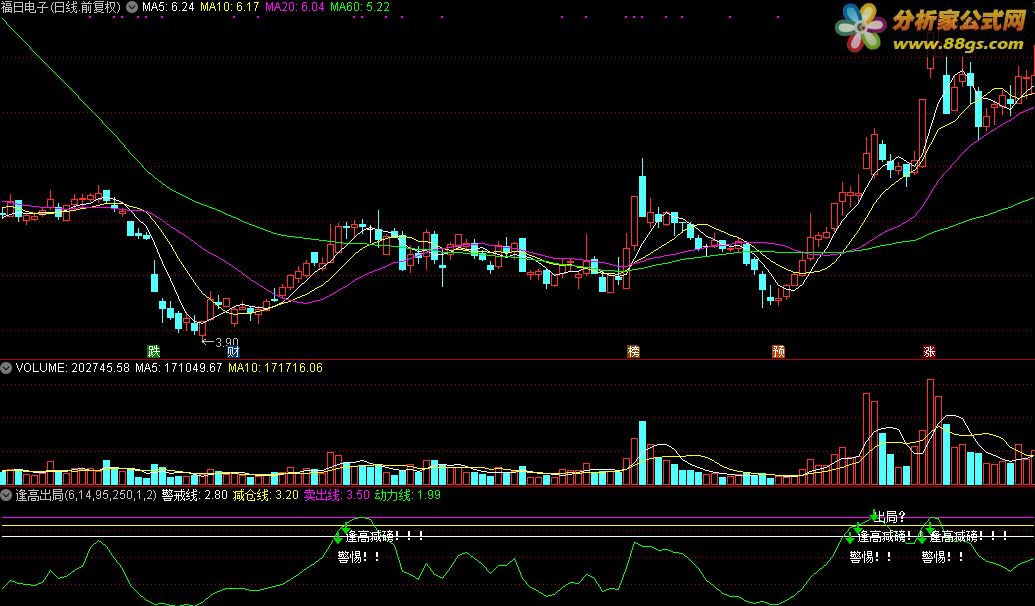This screenshot has width=1035, height=606.
Task: Open the red 涨 event marker
Action: pos(929,351)
